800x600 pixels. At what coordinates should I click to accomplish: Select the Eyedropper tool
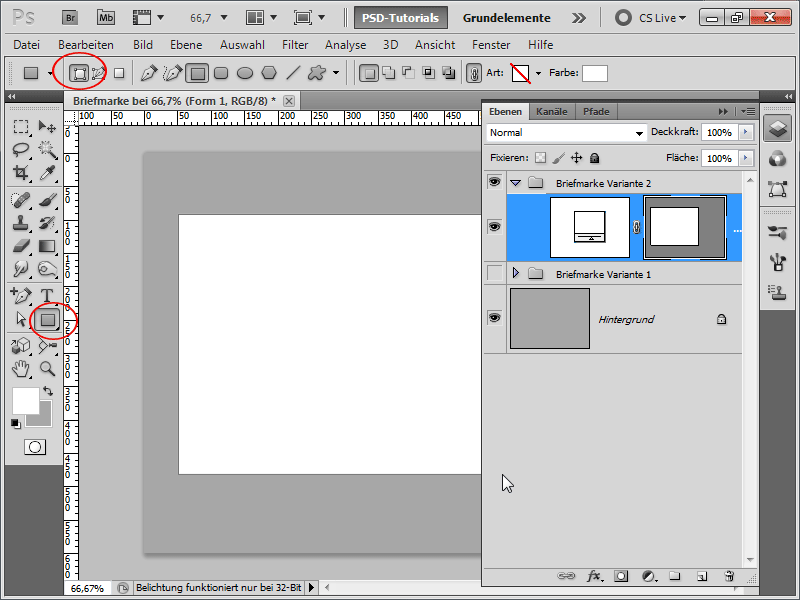click(47, 173)
